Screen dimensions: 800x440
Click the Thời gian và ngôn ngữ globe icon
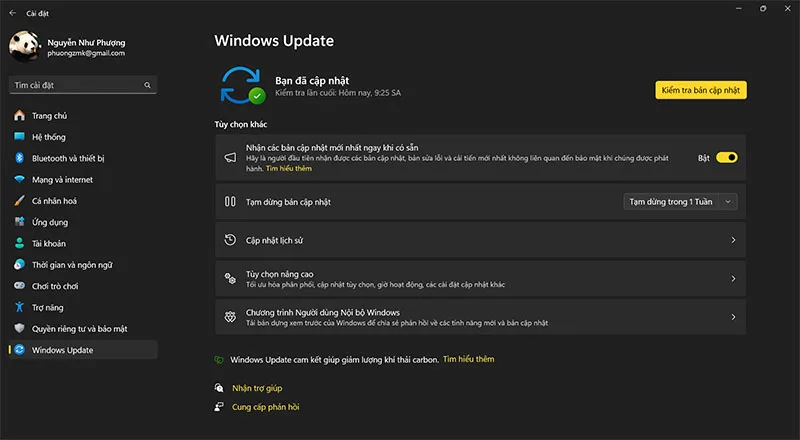[19, 264]
